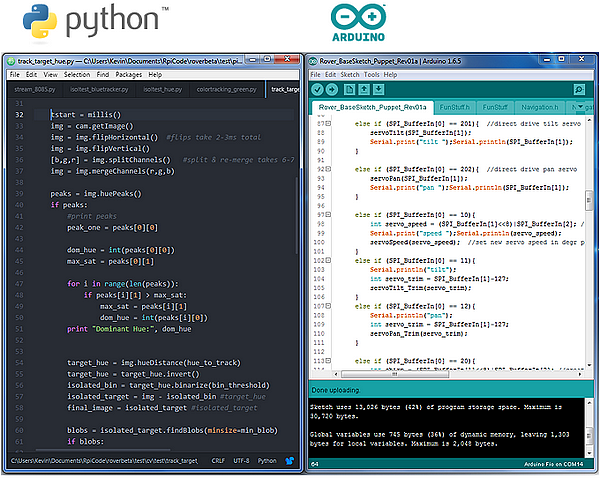600x478 pixels.
Task: Click 'servoSpeed(servo_speed);' line 100
Action: (415, 242)
